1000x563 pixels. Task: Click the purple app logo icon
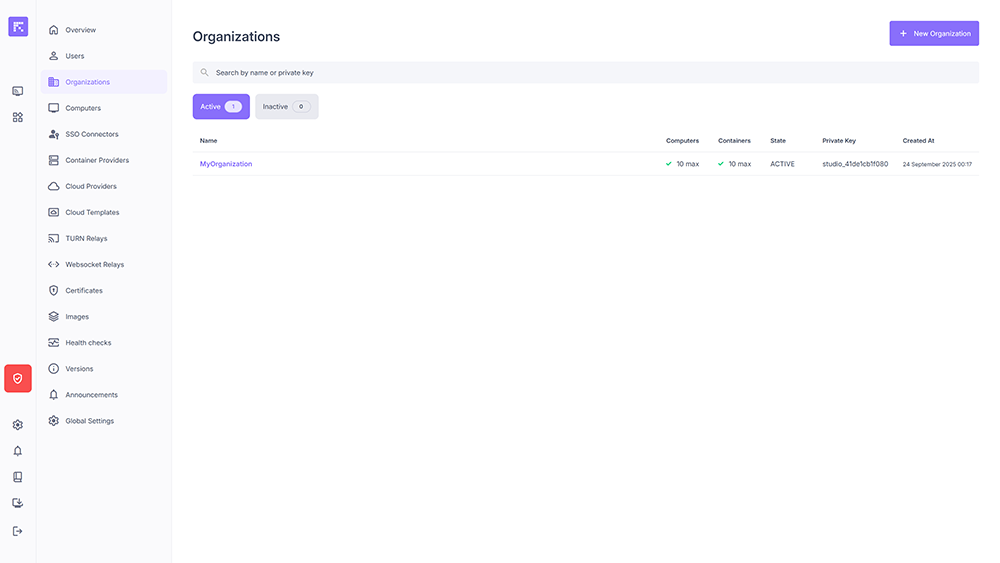tap(18, 27)
